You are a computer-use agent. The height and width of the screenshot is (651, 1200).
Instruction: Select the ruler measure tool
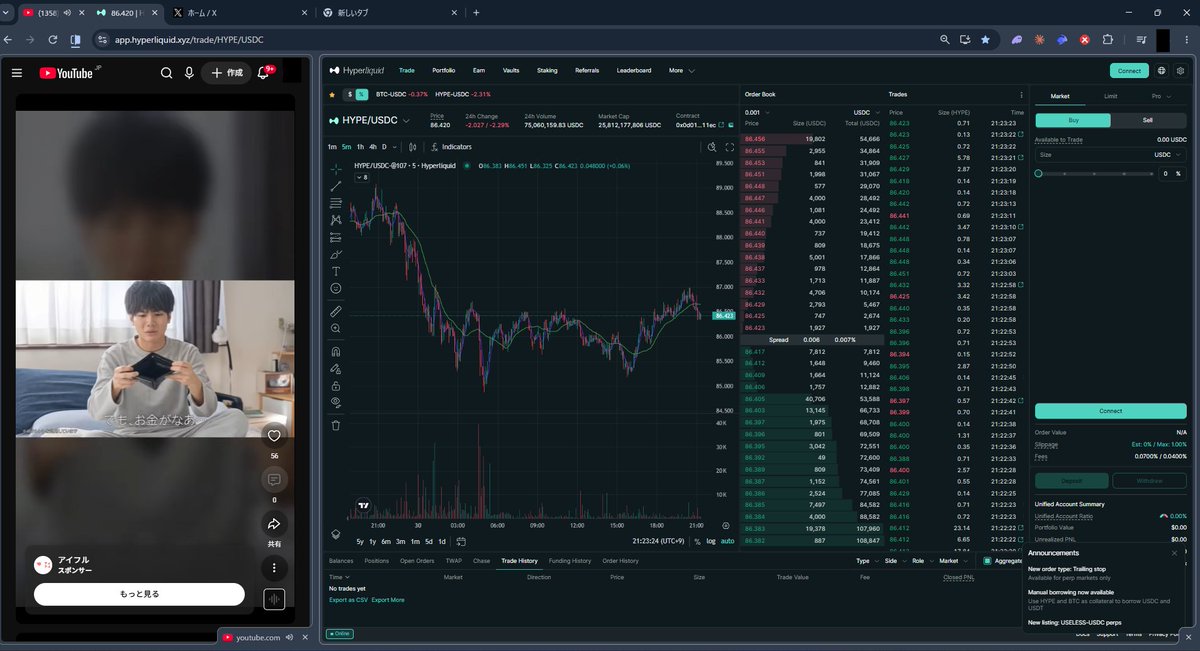pos(336,311)
